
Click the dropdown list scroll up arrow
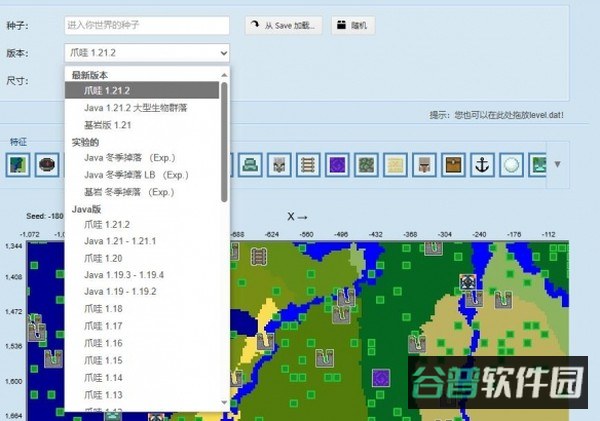point(224,75)
